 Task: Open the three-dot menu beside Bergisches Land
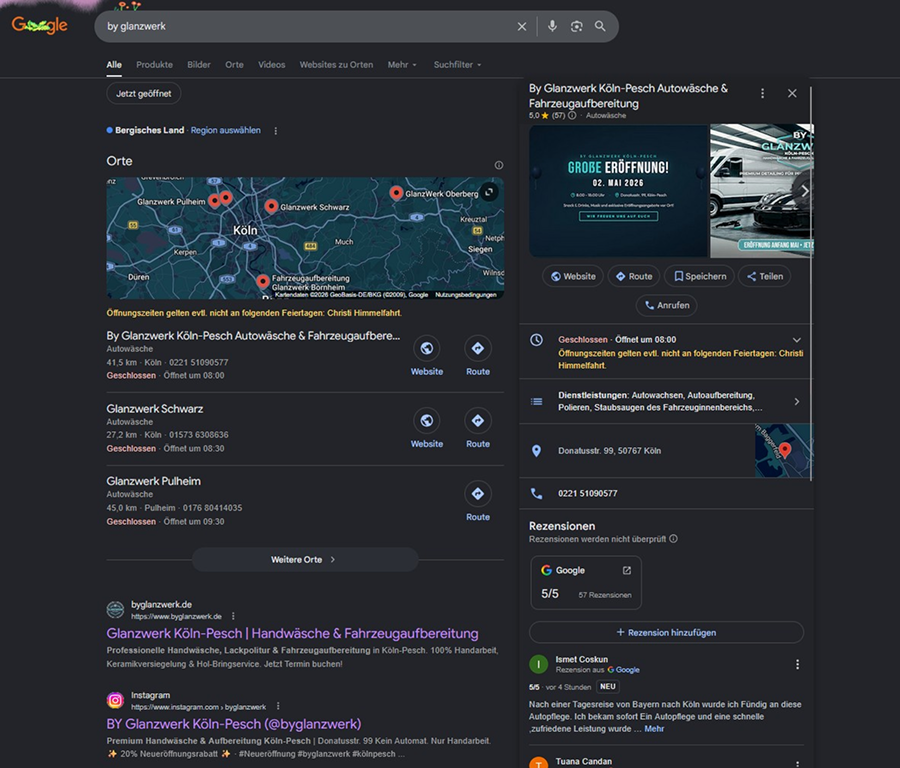click(x=276, y=131)
